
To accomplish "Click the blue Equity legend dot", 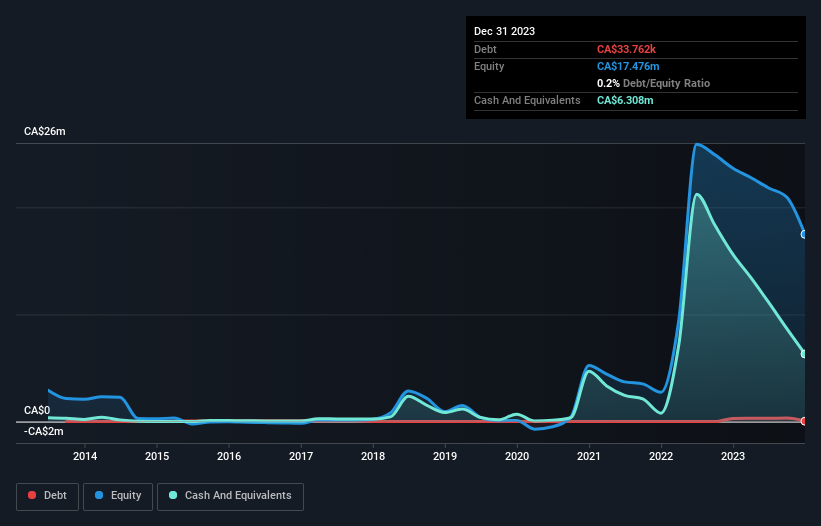I will click(x=99, y=495).
